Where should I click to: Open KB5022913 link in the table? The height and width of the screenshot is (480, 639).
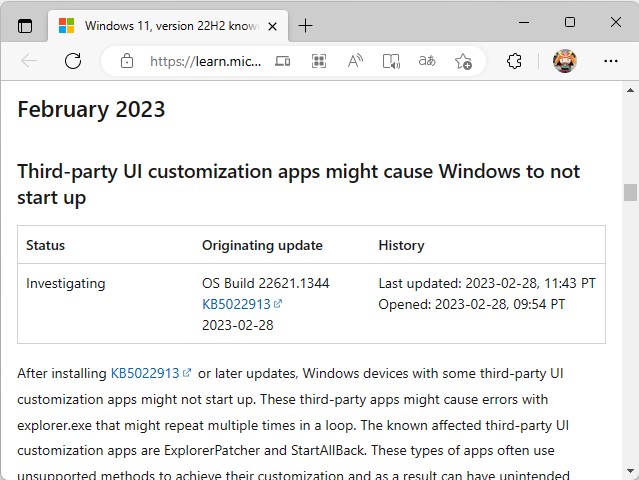point(242,304)
